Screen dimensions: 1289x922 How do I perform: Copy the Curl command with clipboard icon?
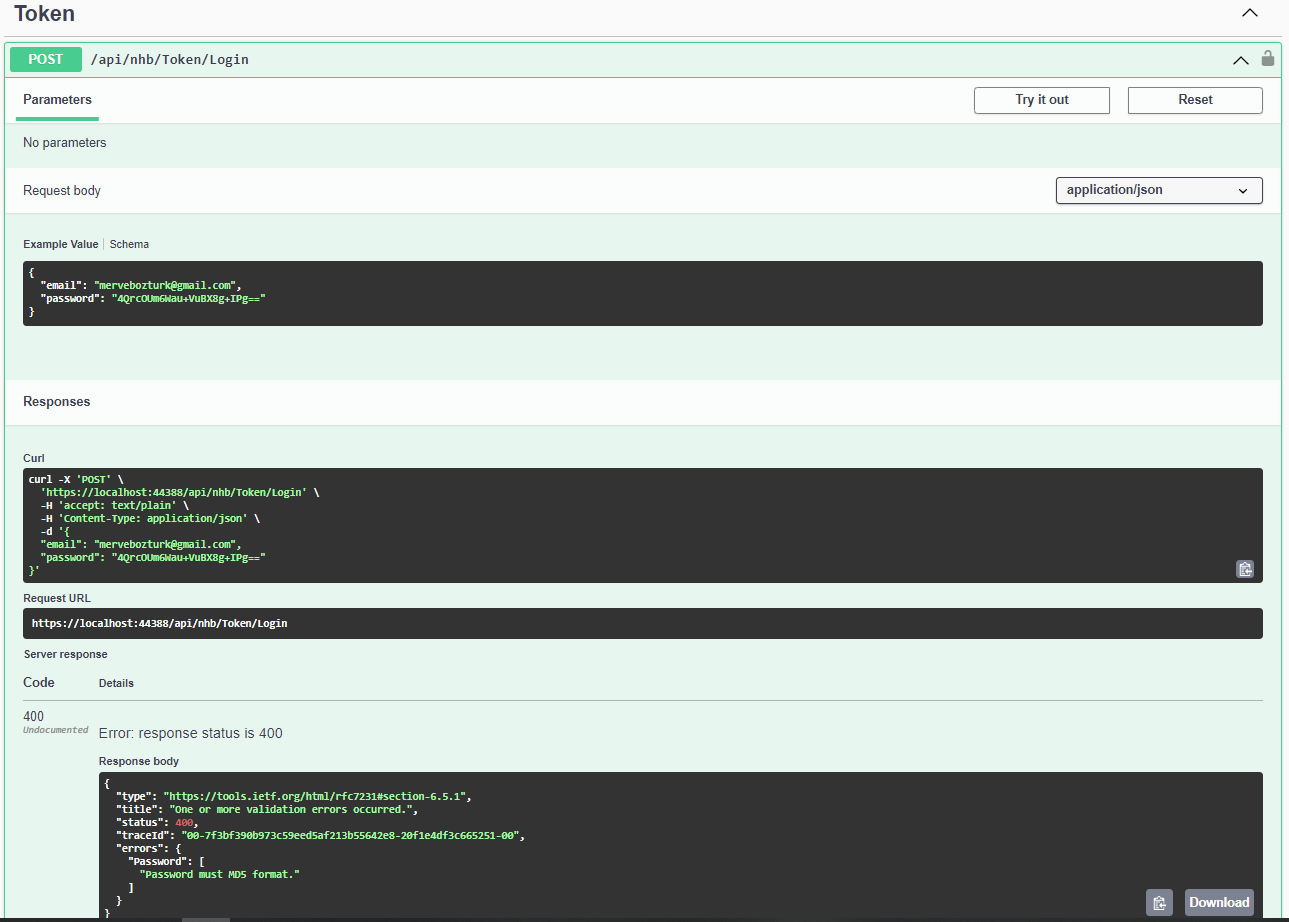1245,568
